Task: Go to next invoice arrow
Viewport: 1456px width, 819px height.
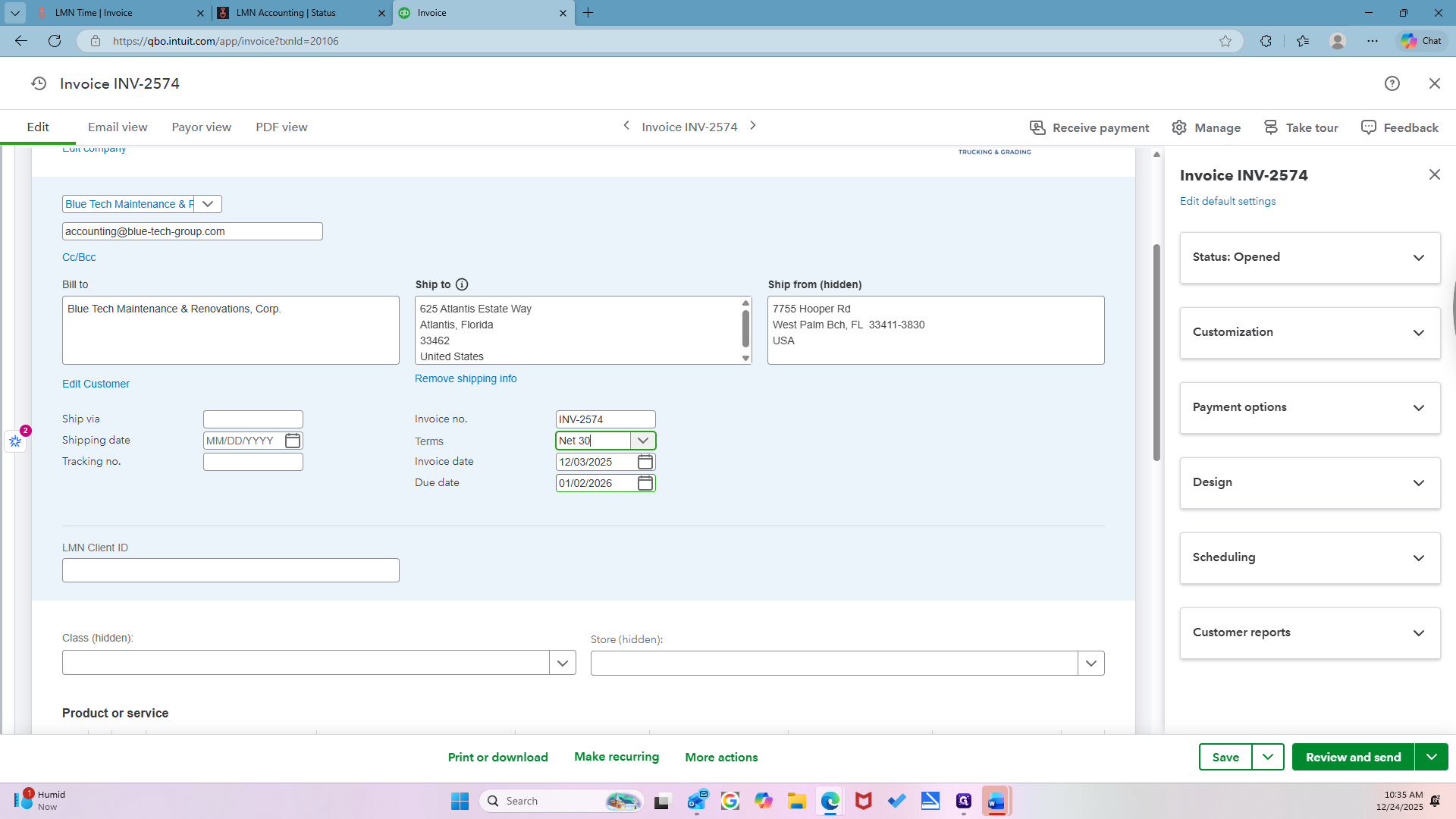Action: pyautogui.click(x=753, y=126)
